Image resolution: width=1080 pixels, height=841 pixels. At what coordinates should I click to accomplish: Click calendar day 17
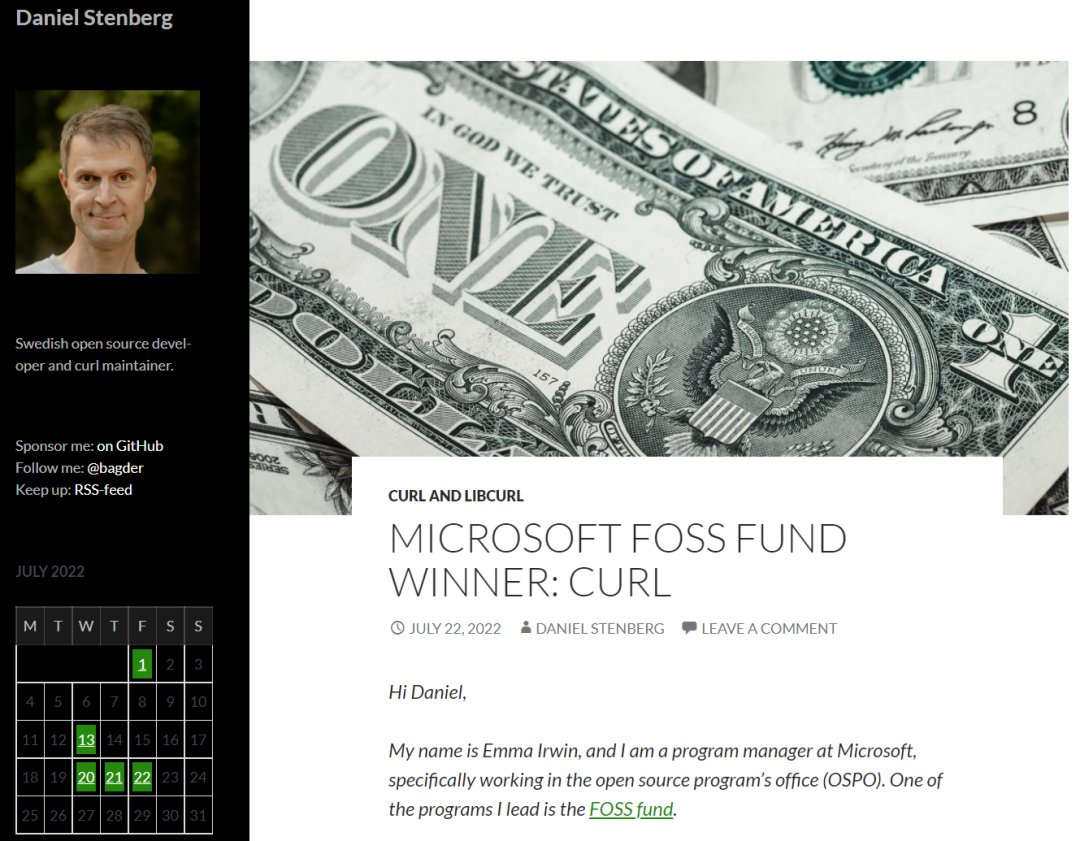pyautogui.click(x=198, y=740)
